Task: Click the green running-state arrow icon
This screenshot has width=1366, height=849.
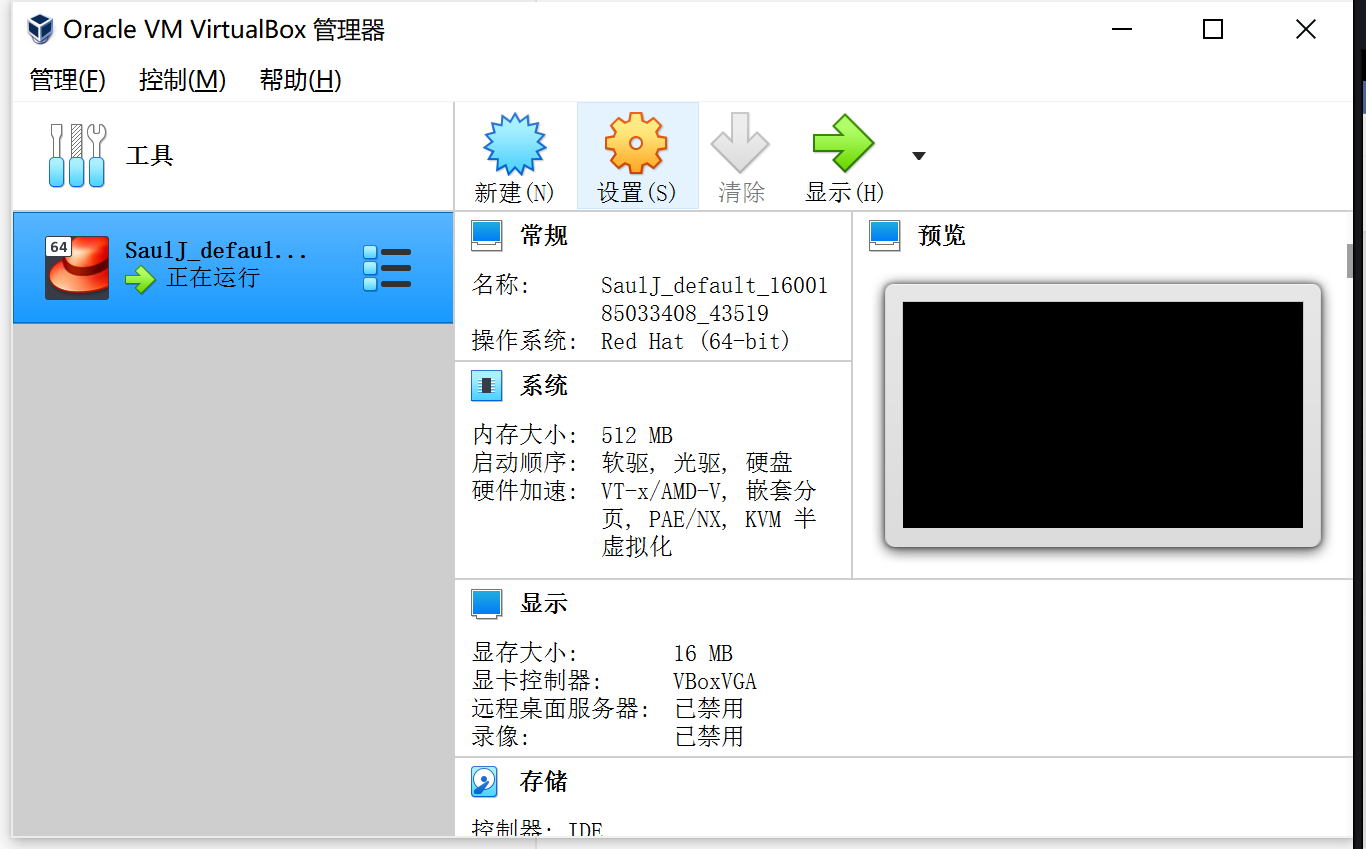Action: [140, 279]
